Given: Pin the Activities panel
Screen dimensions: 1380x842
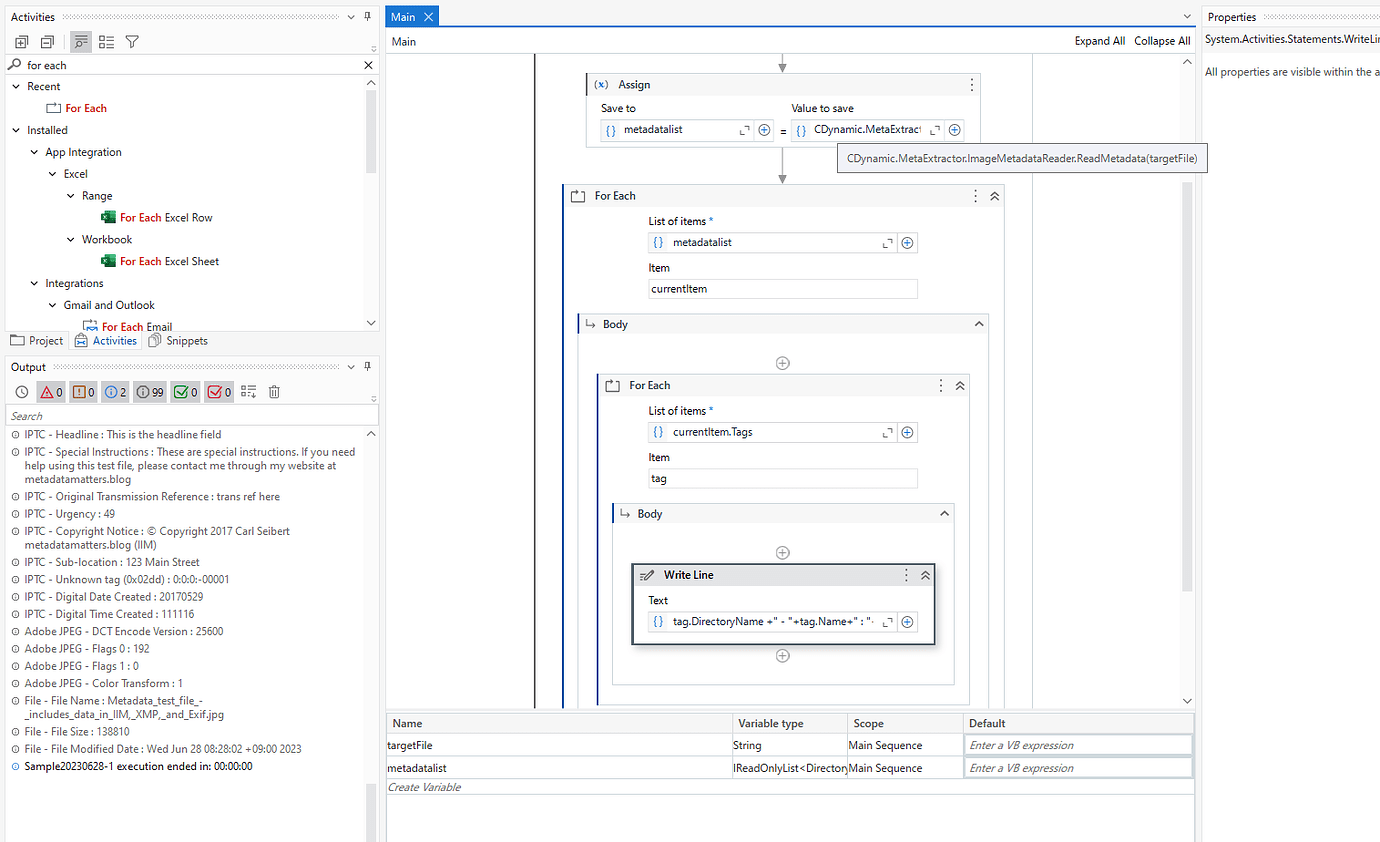Looking at the screenshot, I should point(367,16).
